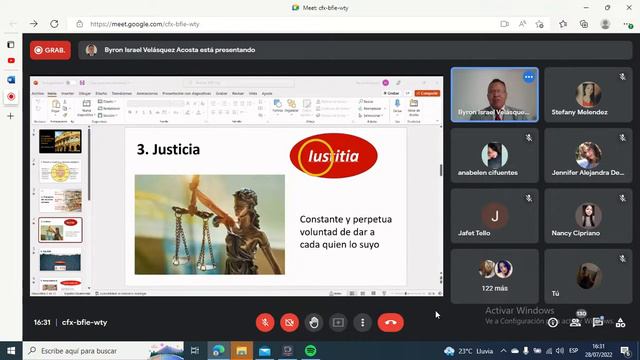Raise hand in the meeting

pyautogui.click(x=314, y=322)
